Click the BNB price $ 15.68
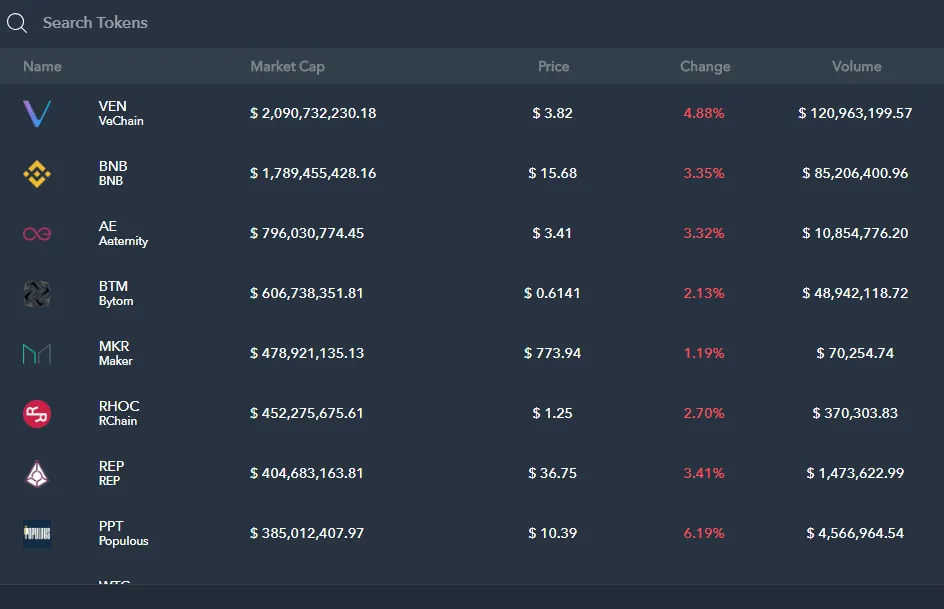The image size is (944, 609). [553, 173]
